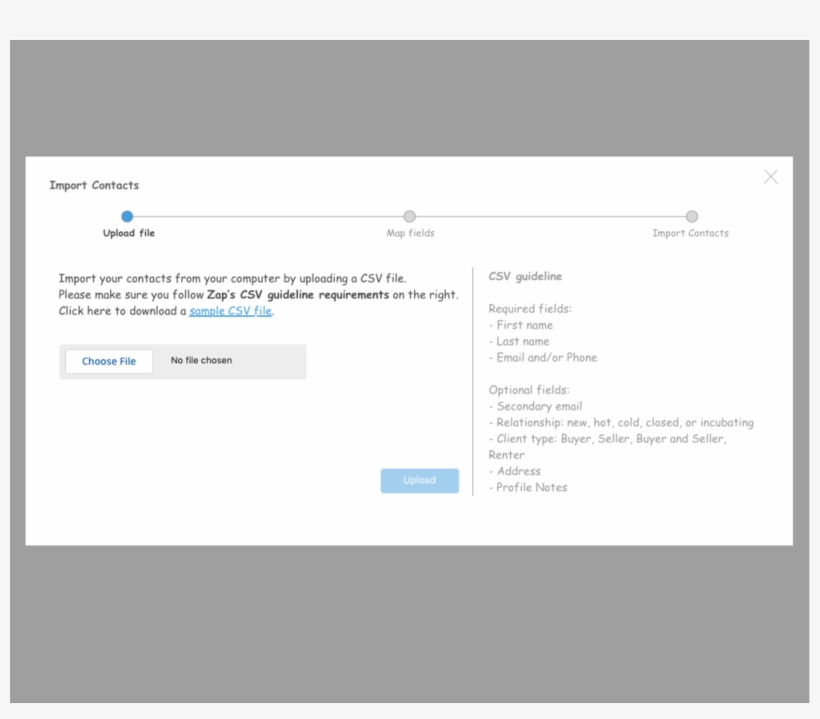Select the Map fields step circle
This screenshot has width=820, height=719.
pos(409,216)
